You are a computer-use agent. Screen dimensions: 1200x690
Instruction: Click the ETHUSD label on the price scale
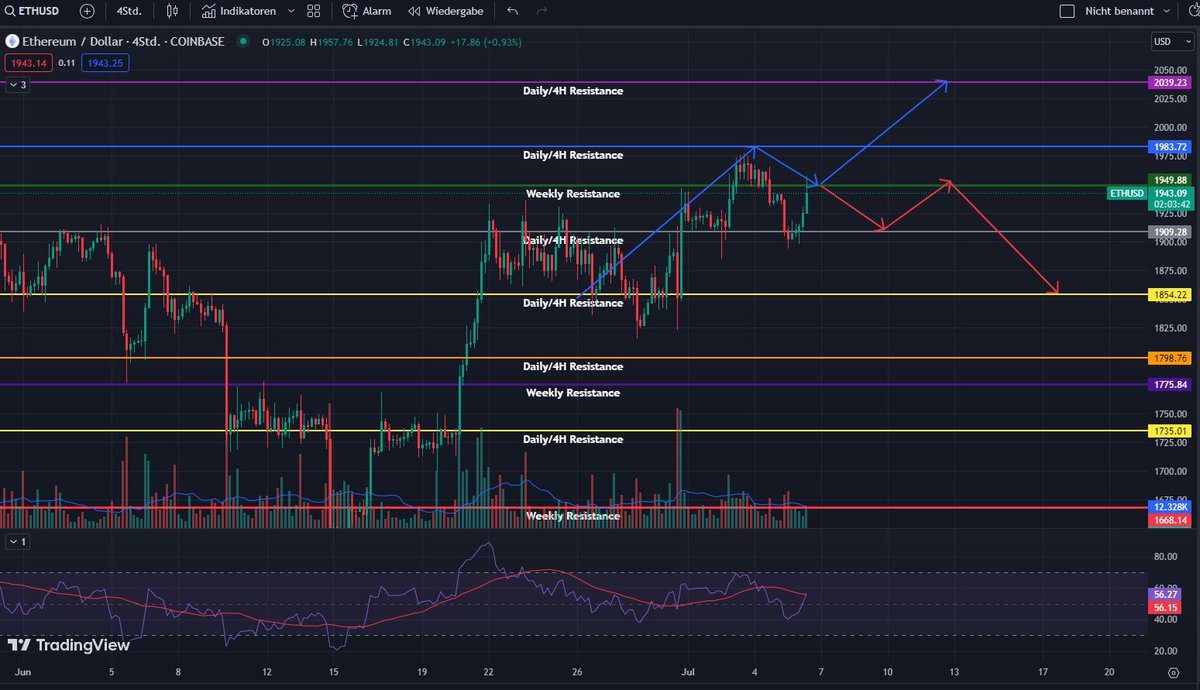pos(1125,192)
